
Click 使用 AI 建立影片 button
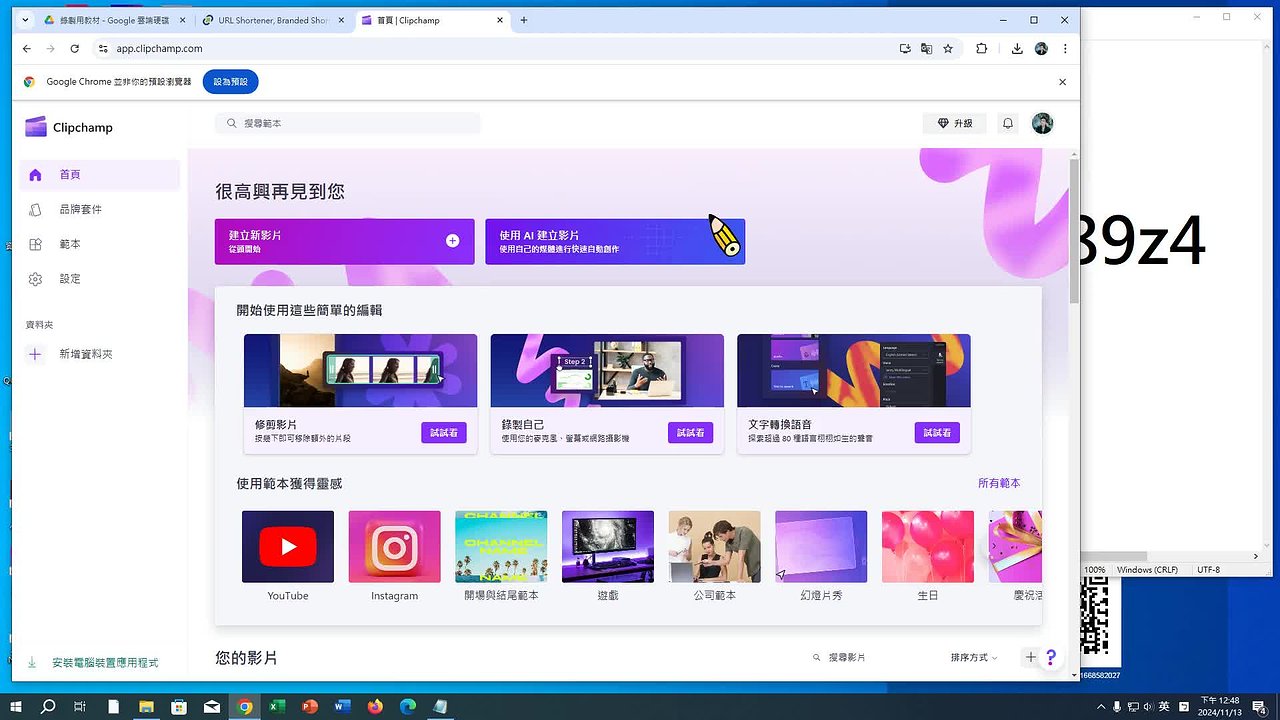[x=615, y=241]
